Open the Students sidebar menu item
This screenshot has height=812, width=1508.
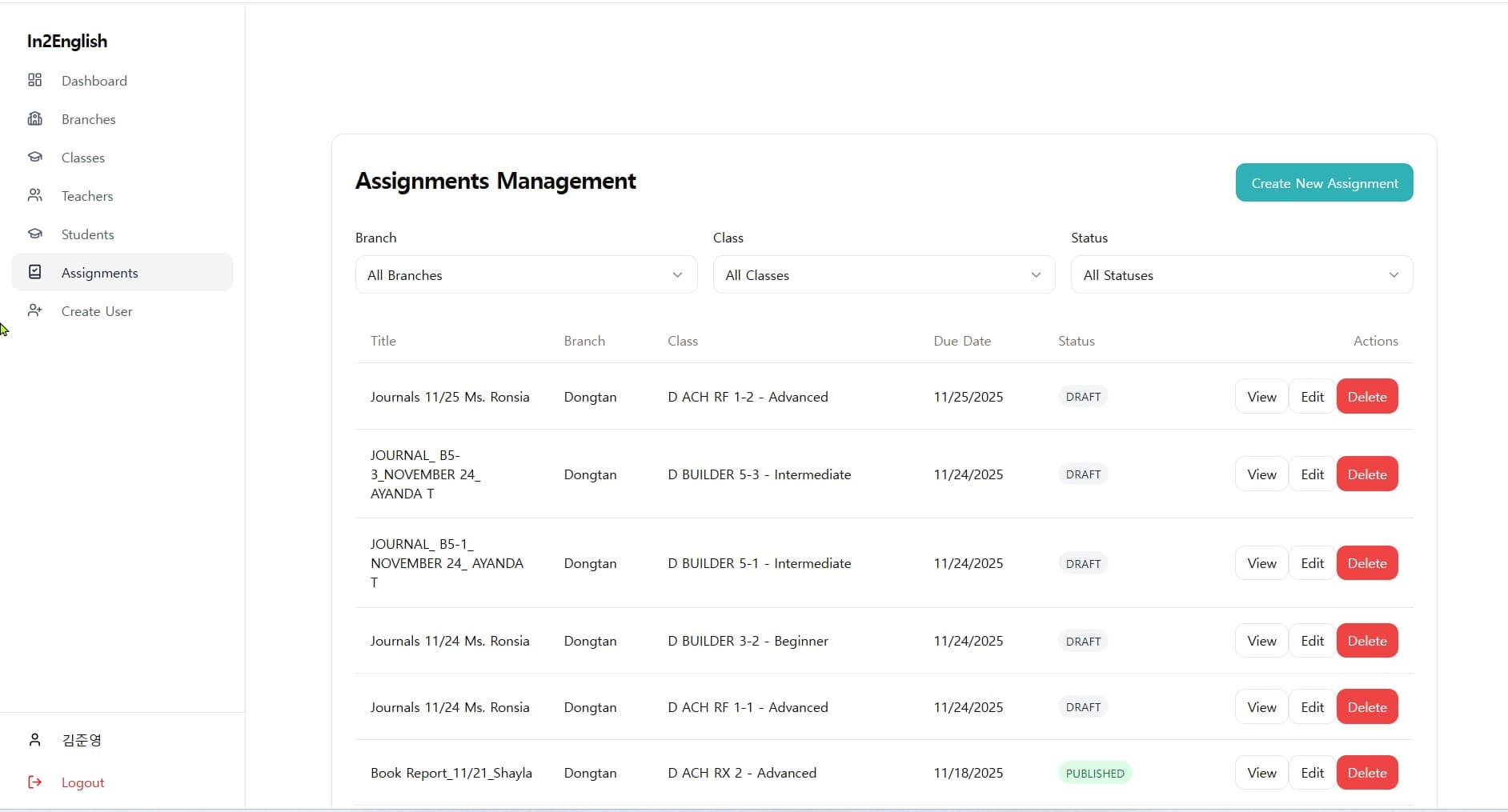[x=87, y=234]
